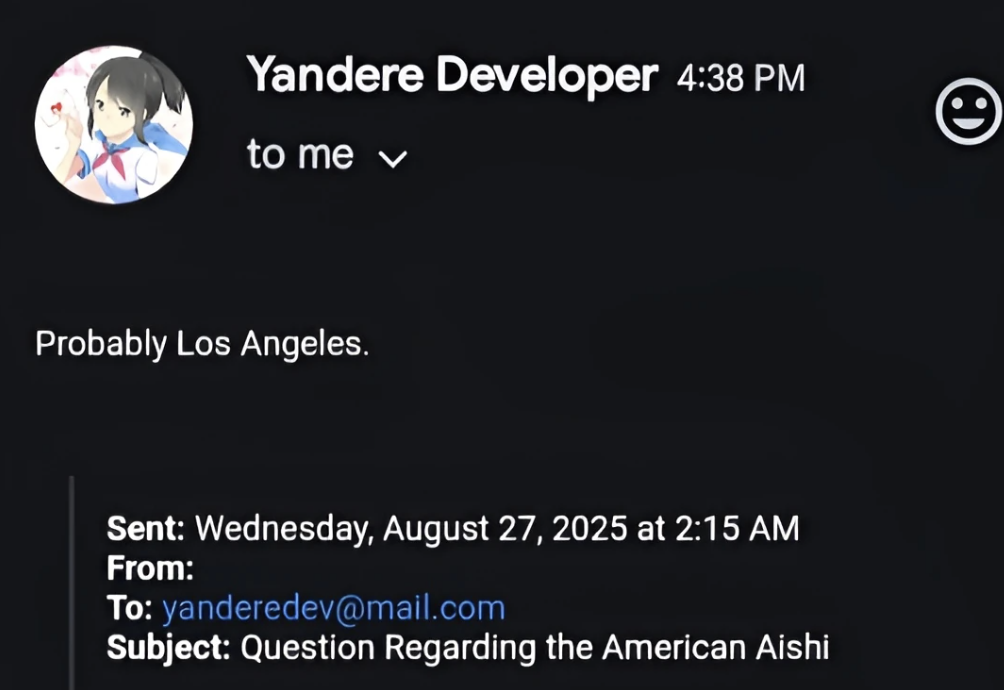
Task: Select the "to me" recipient text
Action: [x=300, y=155]
